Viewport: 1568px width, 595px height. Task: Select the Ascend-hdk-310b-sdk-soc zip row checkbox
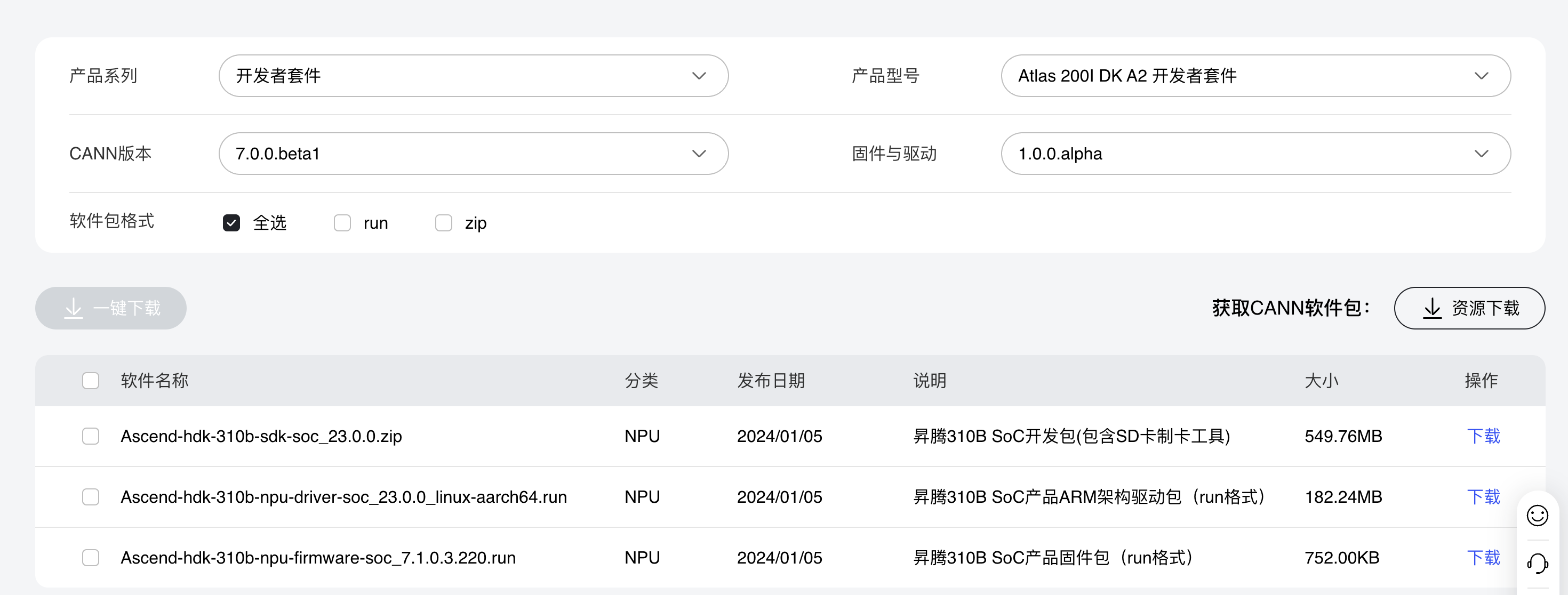pos(91,436)
